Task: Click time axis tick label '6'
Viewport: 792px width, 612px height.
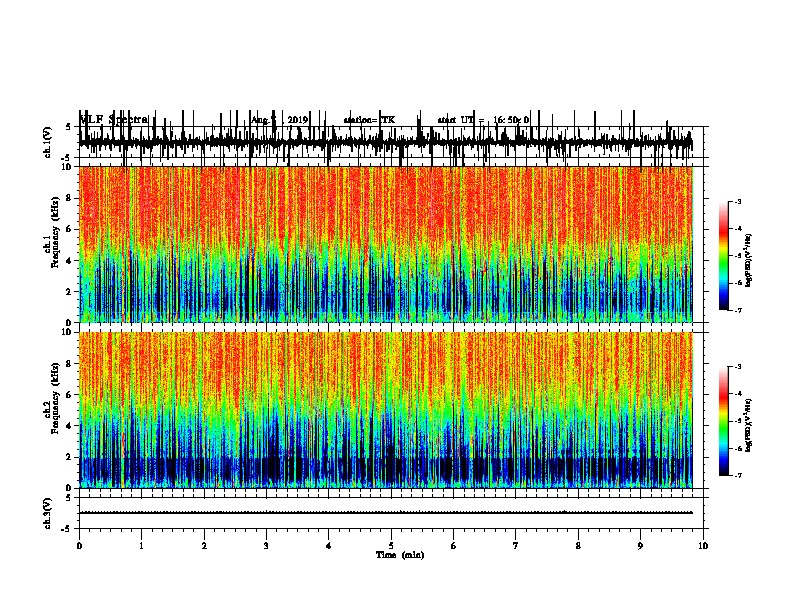Action: (453, 546)
